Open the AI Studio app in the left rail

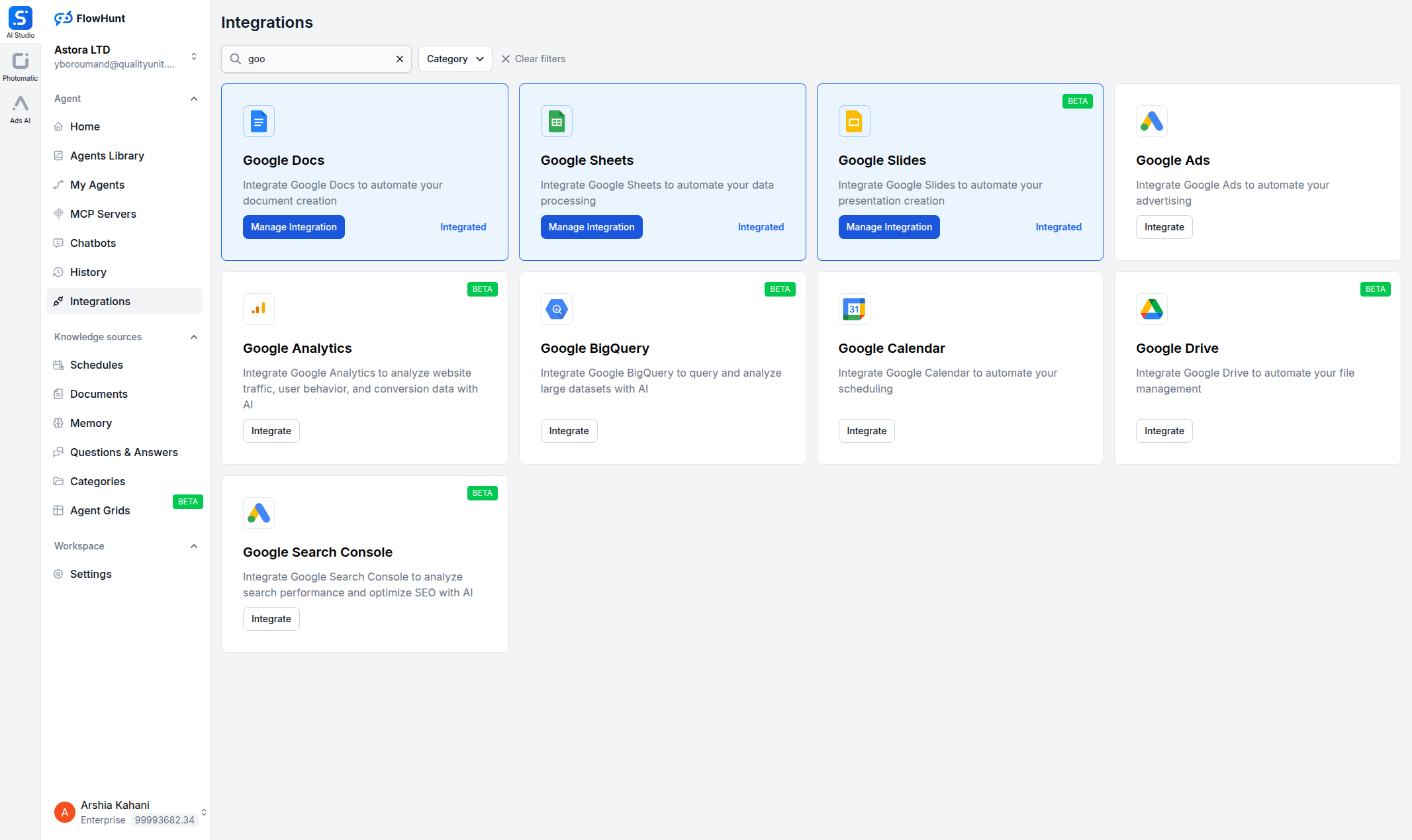[x=20, y=18]
